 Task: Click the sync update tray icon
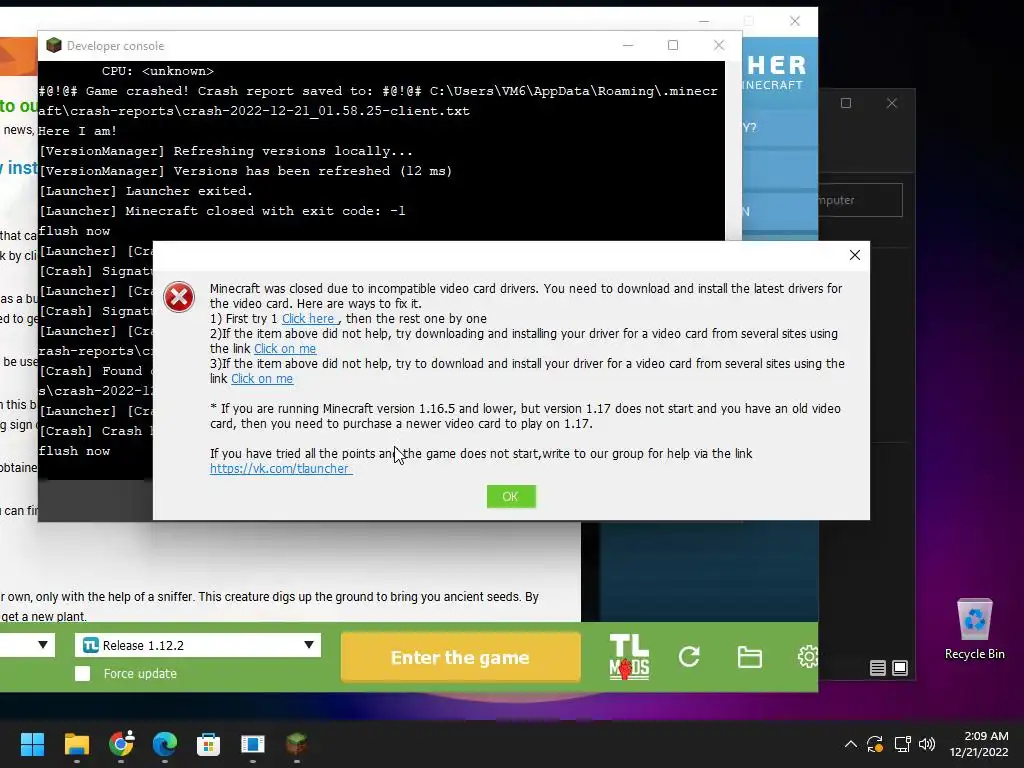coord(875,744)
